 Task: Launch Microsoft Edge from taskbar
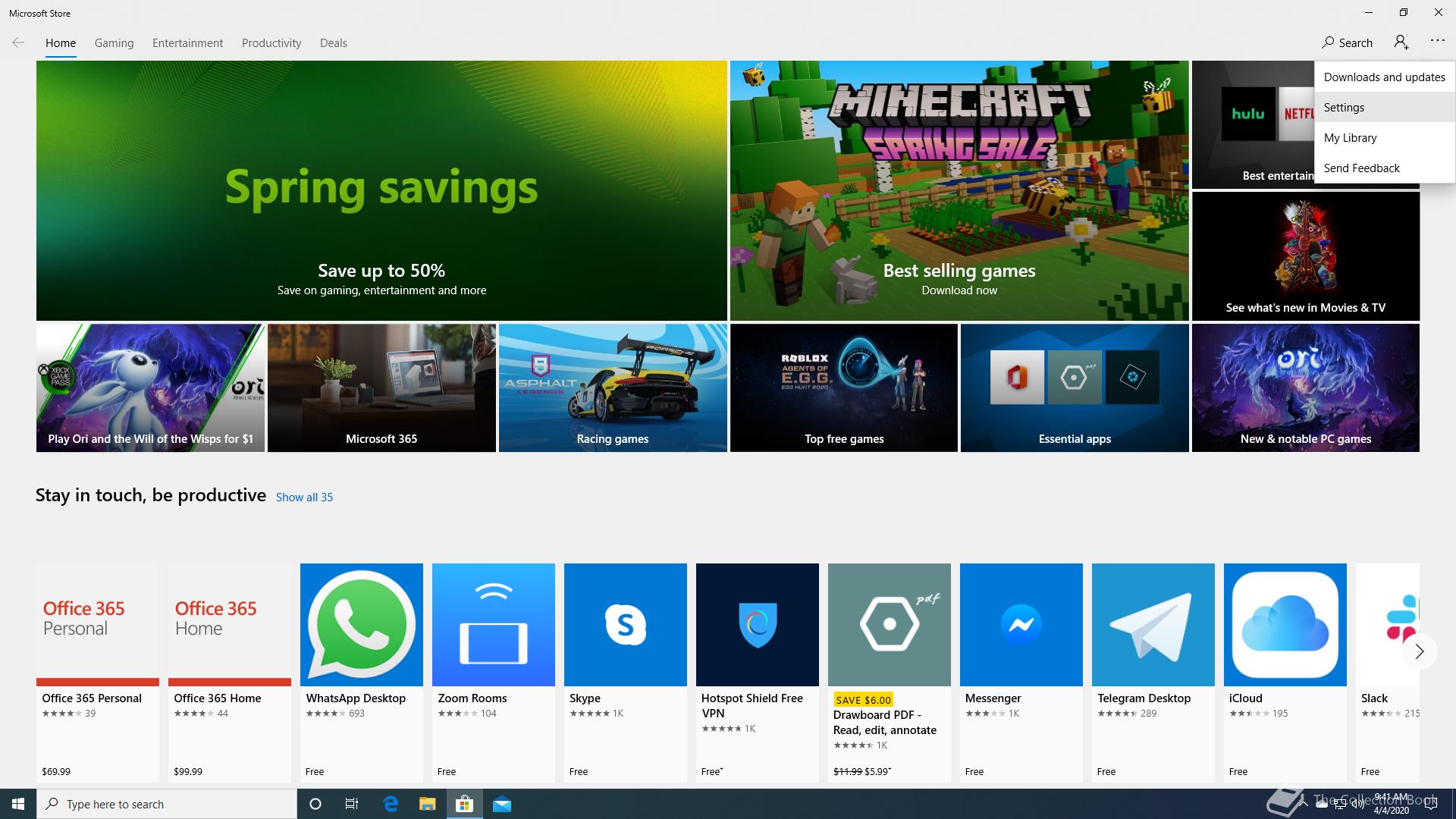[391, 804]
